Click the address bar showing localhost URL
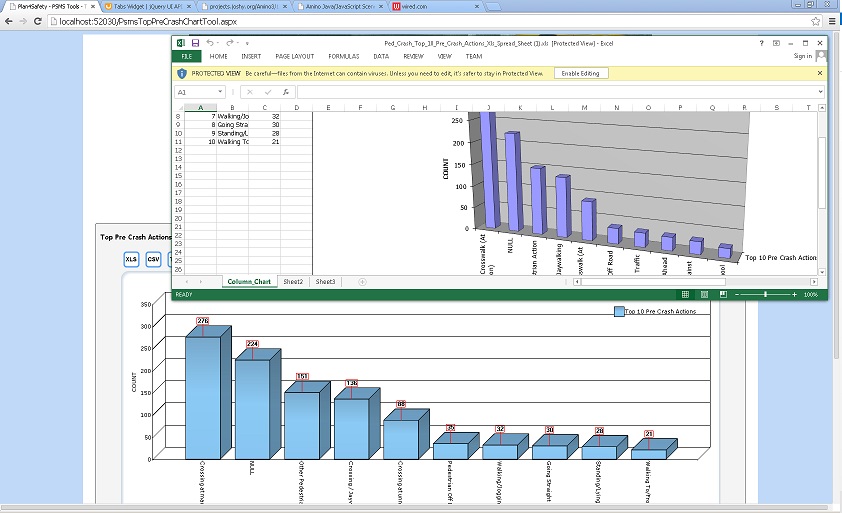 pos(428,21)
